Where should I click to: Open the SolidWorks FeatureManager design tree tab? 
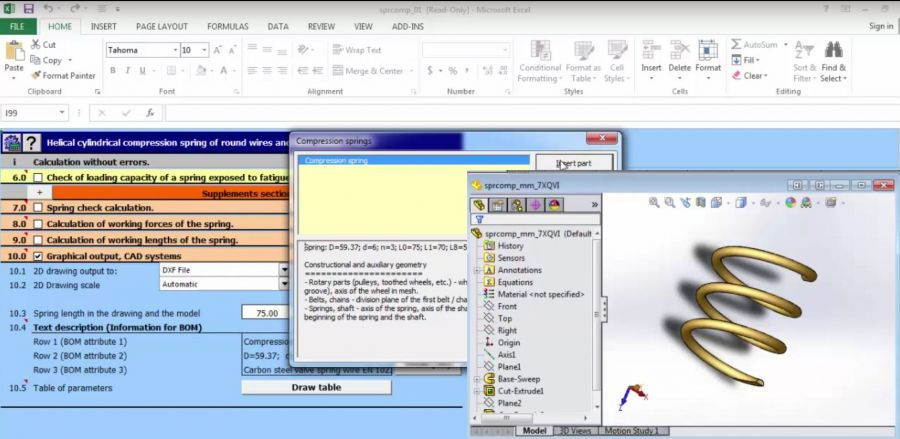[478, 205]
